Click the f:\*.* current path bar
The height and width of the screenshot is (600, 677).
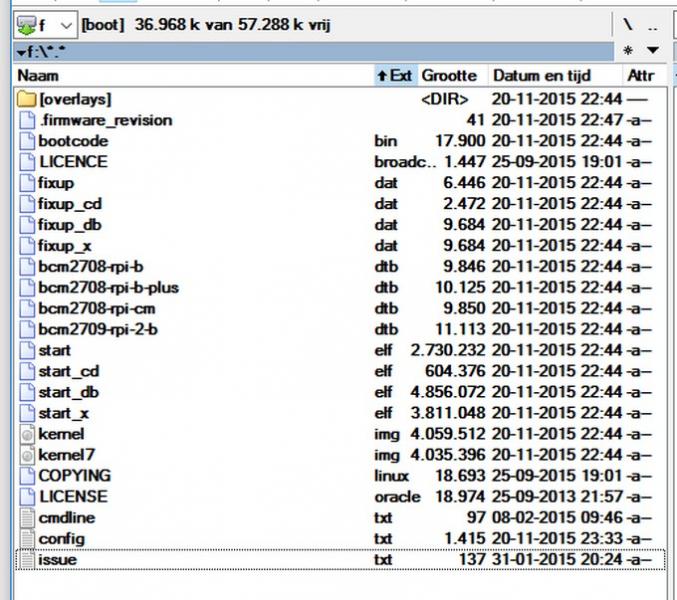300,50
